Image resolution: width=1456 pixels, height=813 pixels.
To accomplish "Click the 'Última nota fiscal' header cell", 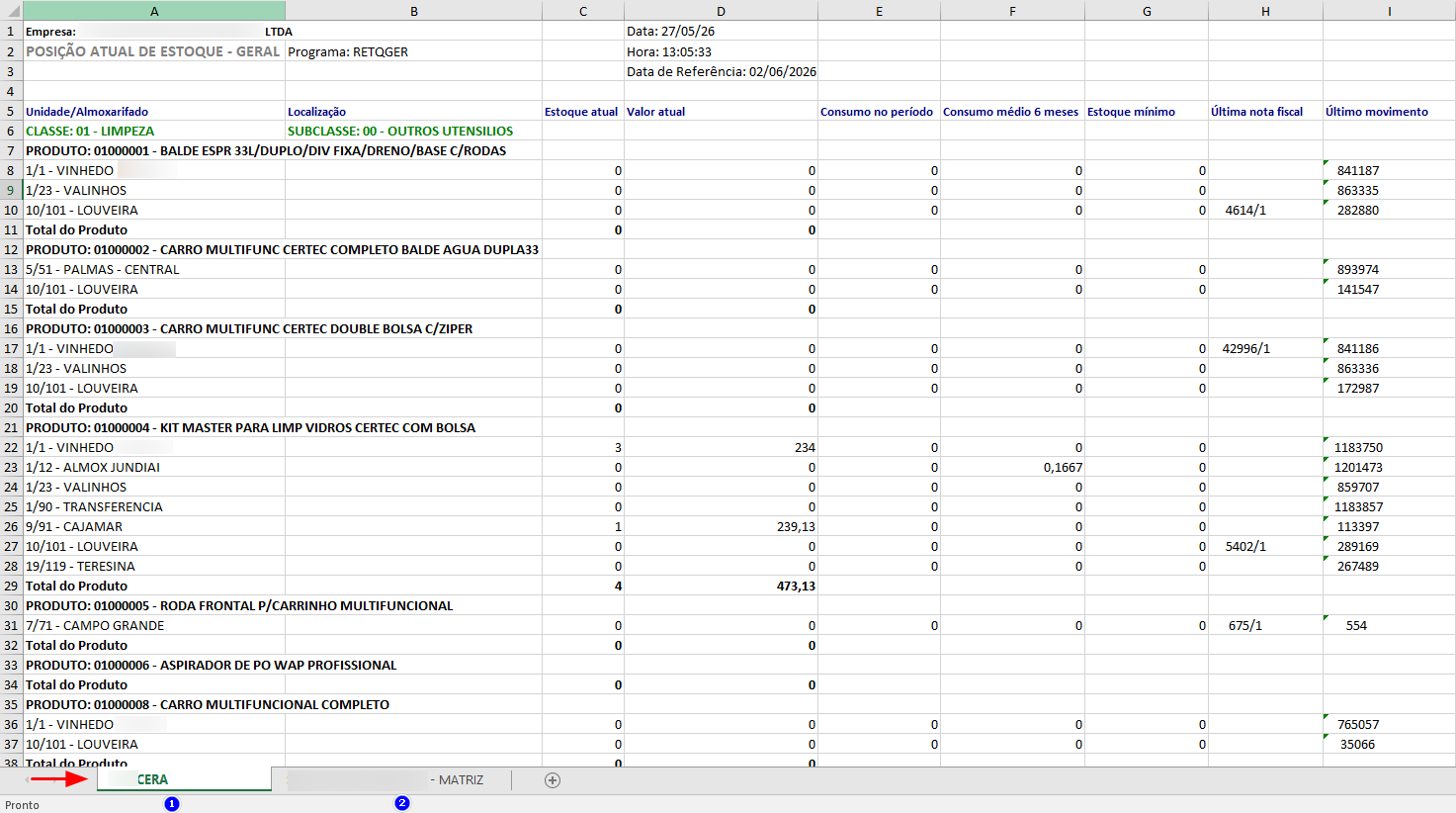I will 1265,111.
